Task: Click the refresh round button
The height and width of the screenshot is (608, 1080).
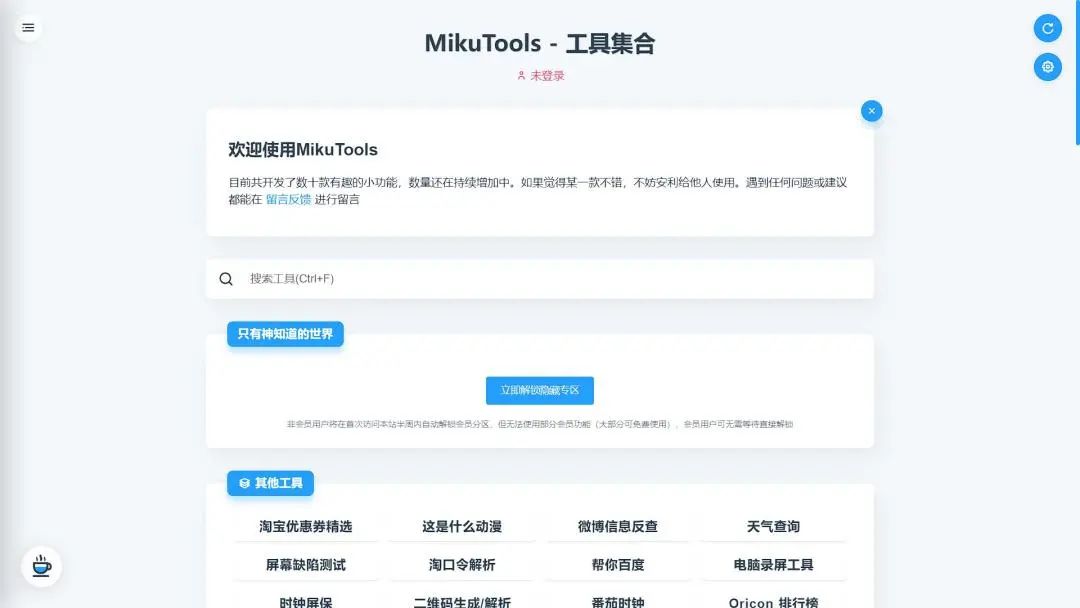Action: click(x=1048, y=28)
